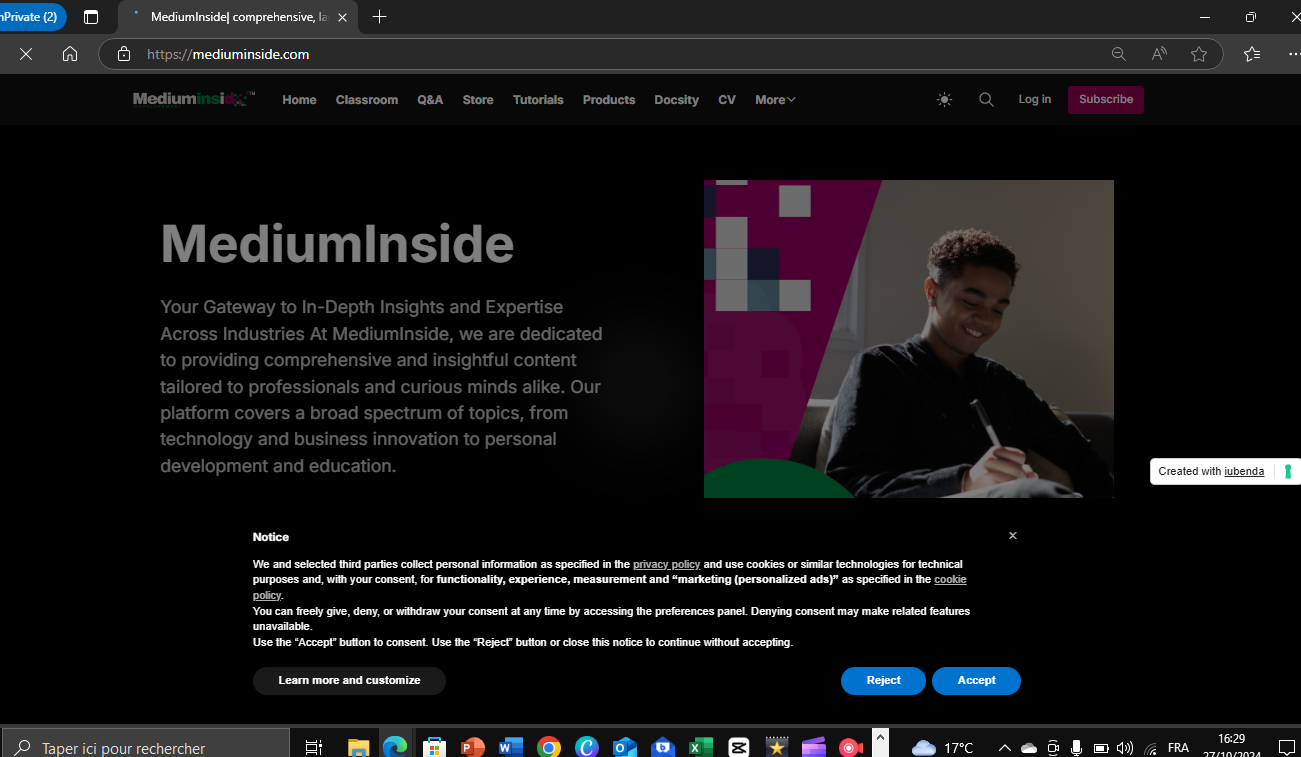Click the iubenda link in badge
Viewport: 1301px width, 757px height.
tap(1244, 471)
